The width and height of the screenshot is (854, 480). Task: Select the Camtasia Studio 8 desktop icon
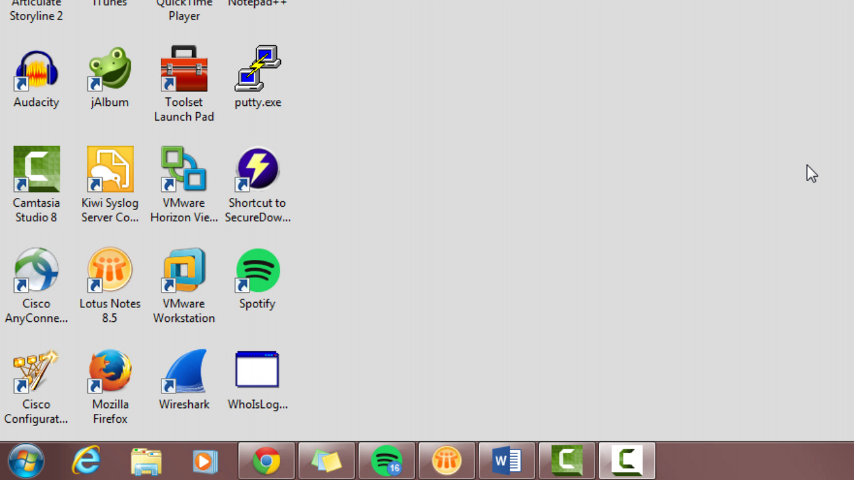point(36,171)
